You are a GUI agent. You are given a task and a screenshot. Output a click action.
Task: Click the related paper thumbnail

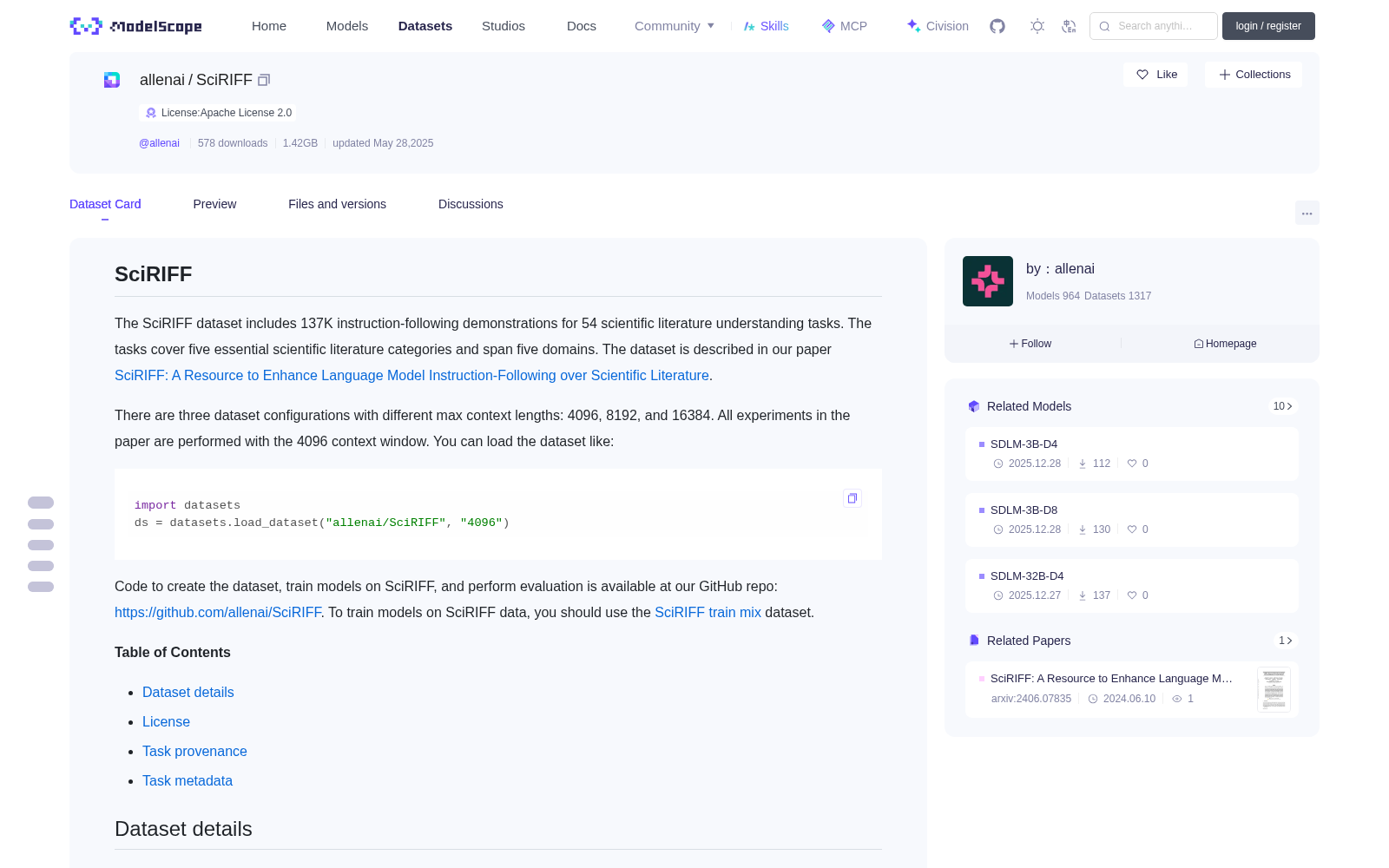click(x=1274, y=689)
